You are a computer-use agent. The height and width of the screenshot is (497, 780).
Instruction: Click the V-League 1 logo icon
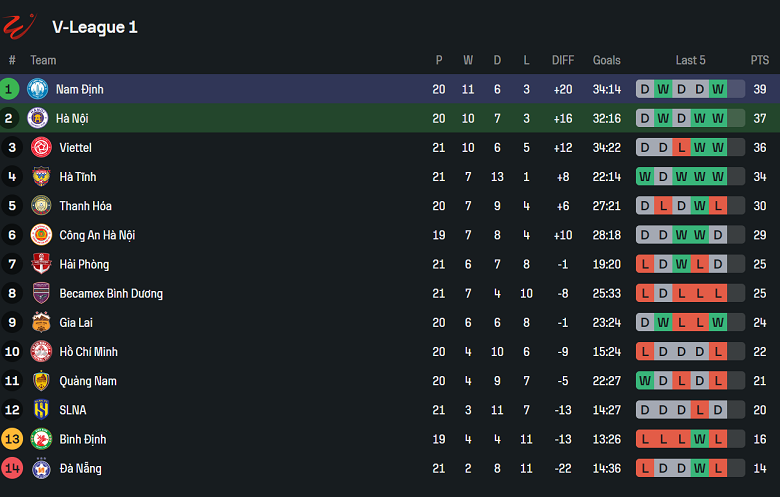click(x=19, y=25)
